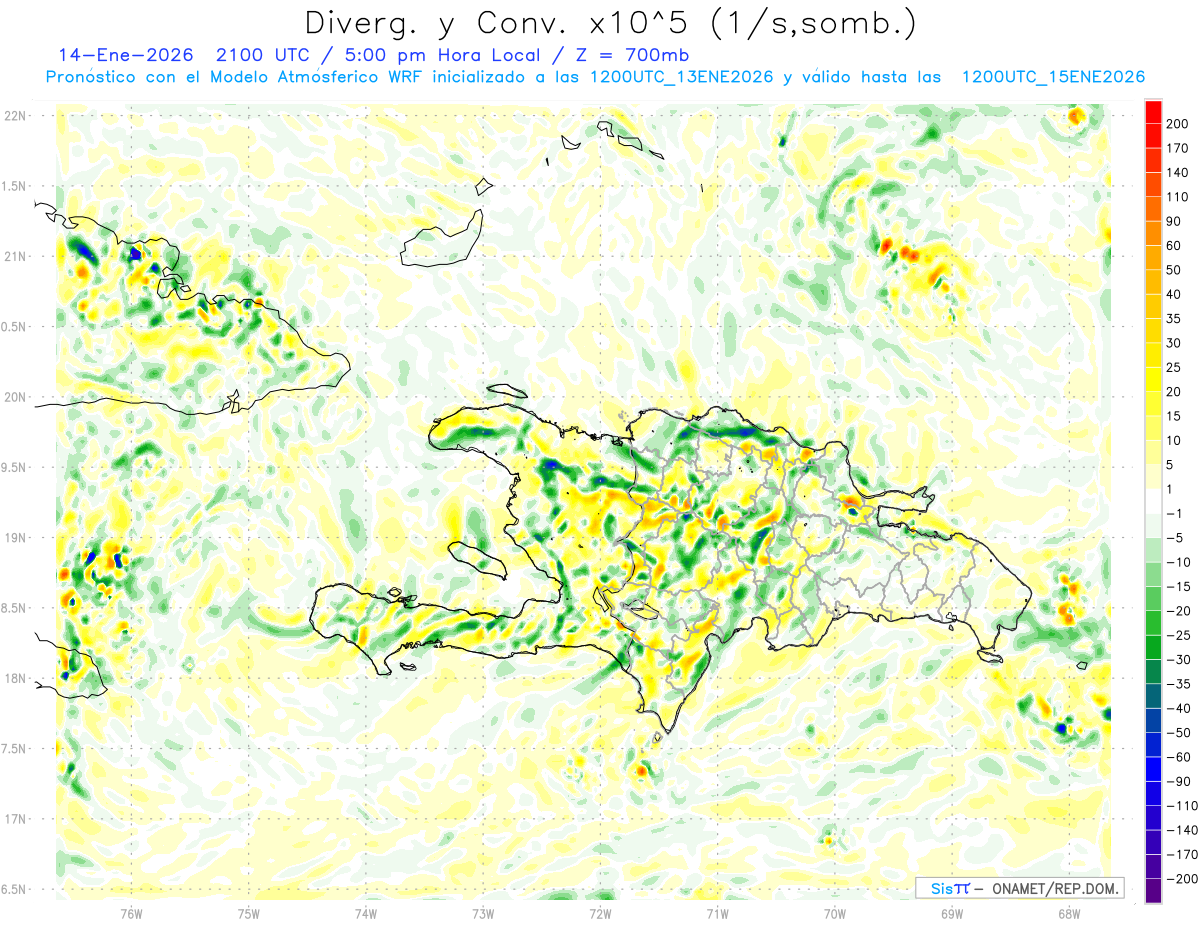The height and width of the screenshot is (927, 1200).
Task: Click the '1200UTC_15ENE2026' valid-until time
Action: [x=1053, y=77]
